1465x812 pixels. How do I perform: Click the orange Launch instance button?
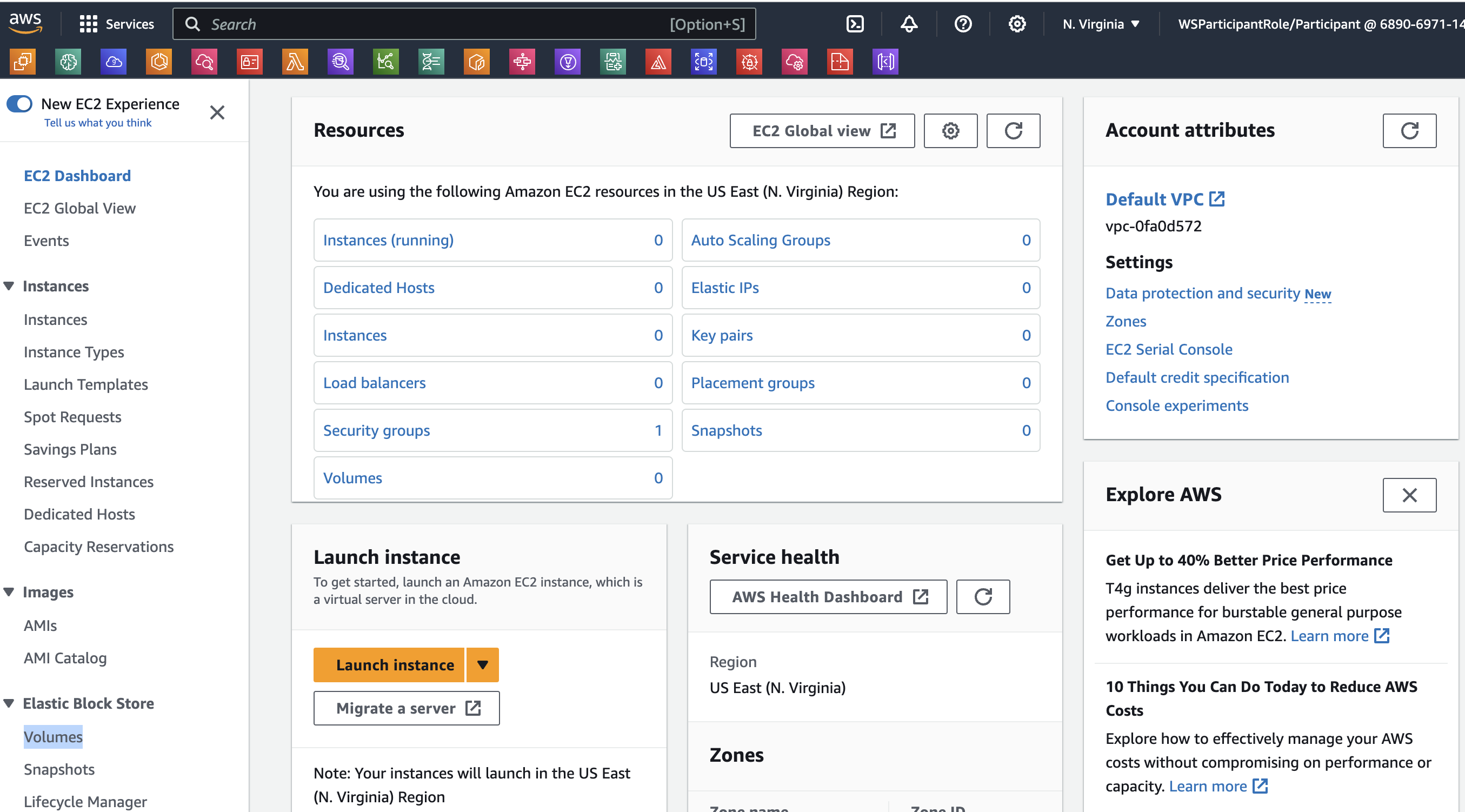click(x=389, y=665)
